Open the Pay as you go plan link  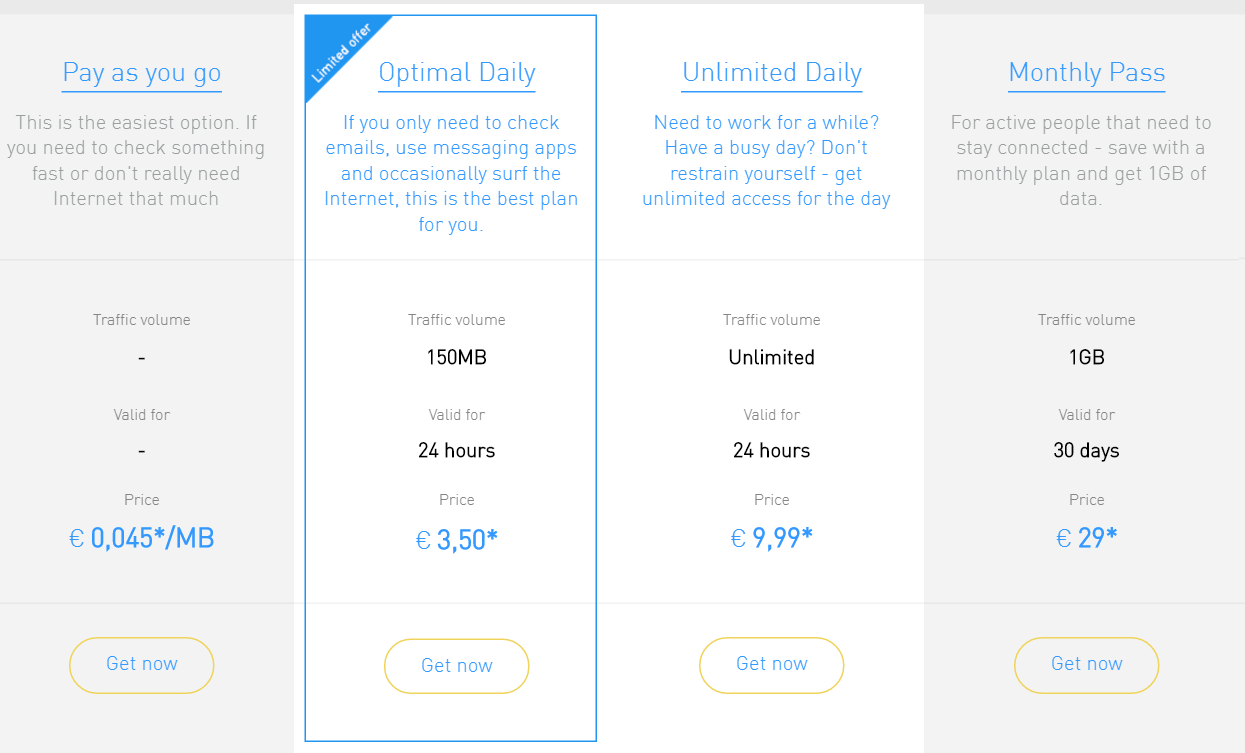pos(141,73)
